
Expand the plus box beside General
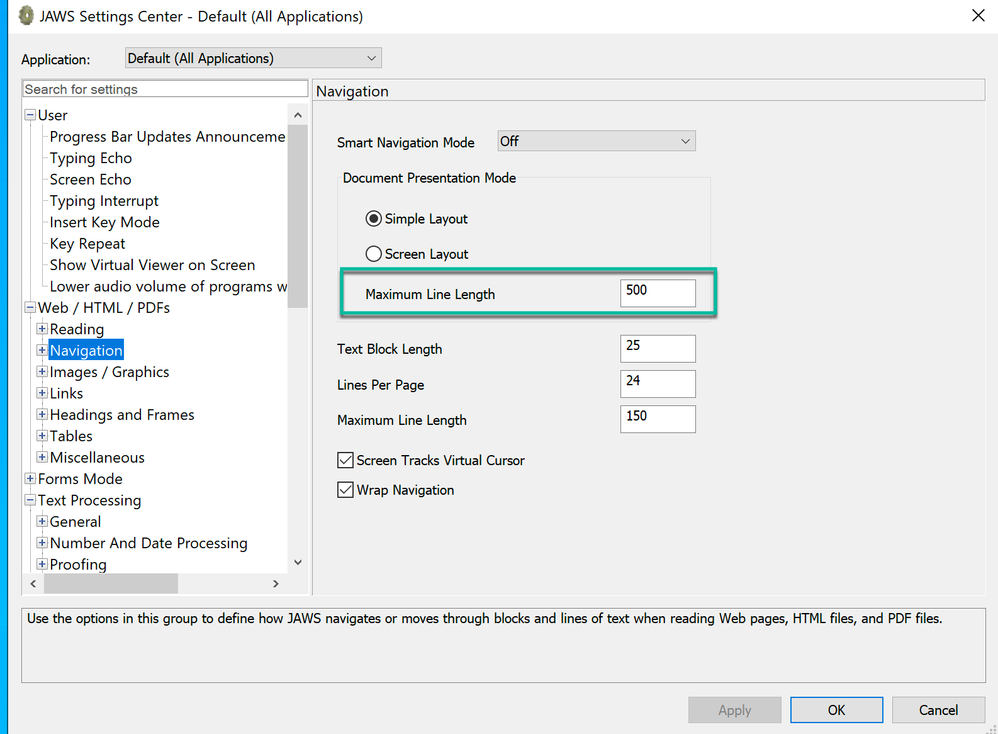coord(42,521)
